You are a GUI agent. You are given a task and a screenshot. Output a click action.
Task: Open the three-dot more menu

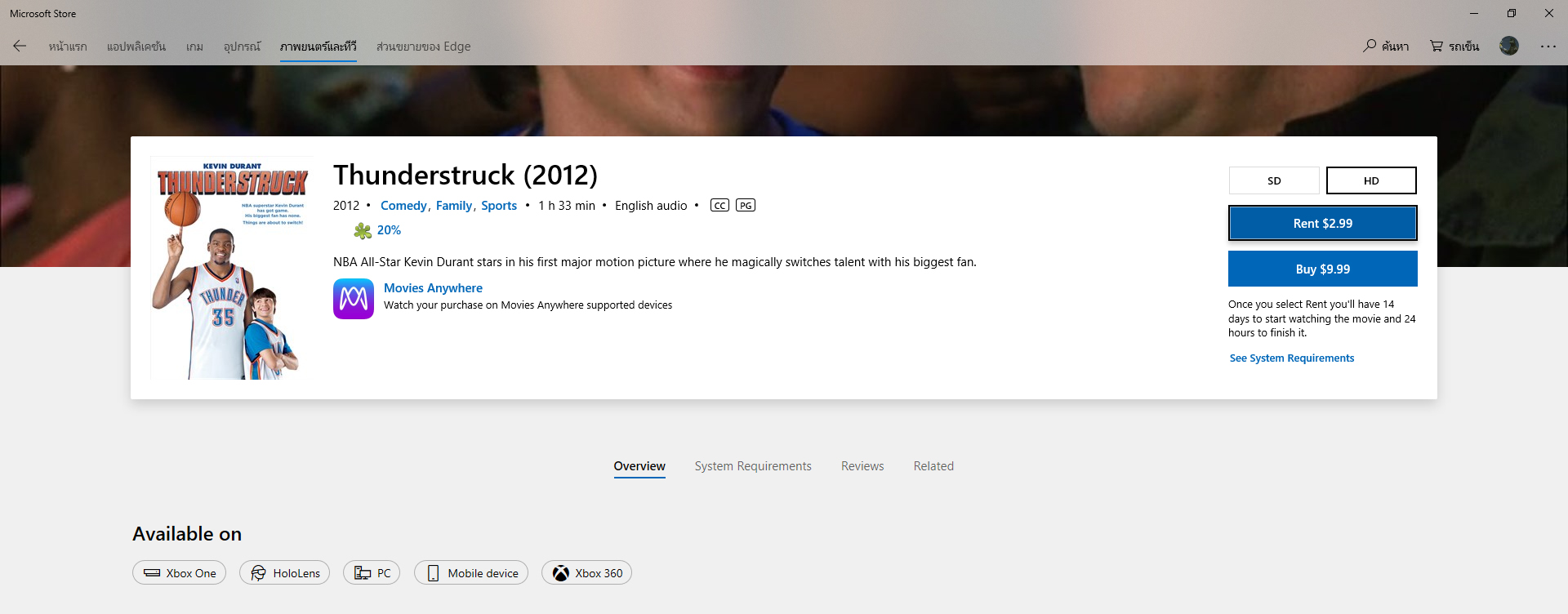(1548, 47)
